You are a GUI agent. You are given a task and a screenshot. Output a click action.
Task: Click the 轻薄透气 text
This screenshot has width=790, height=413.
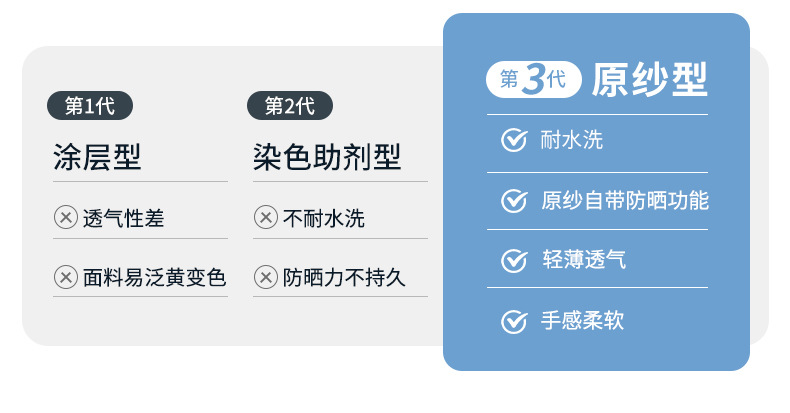tap(583, 260)
